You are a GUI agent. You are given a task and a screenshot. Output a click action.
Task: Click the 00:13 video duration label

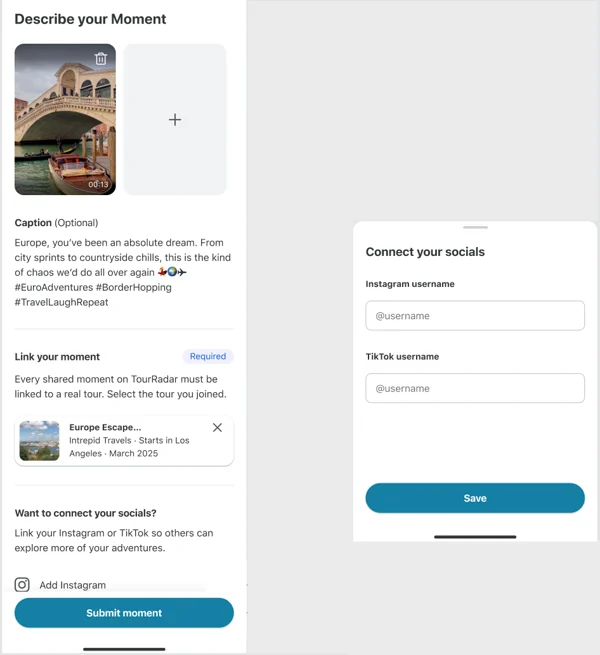tap(98, 184)
